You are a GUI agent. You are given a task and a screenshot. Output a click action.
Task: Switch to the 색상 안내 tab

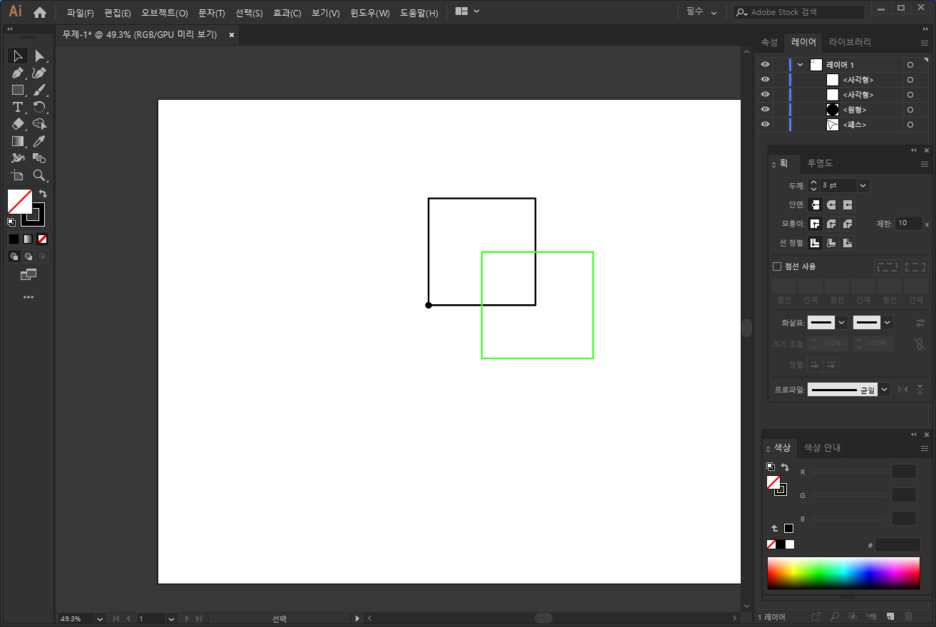pyautogui.click(x=821, y=448)
